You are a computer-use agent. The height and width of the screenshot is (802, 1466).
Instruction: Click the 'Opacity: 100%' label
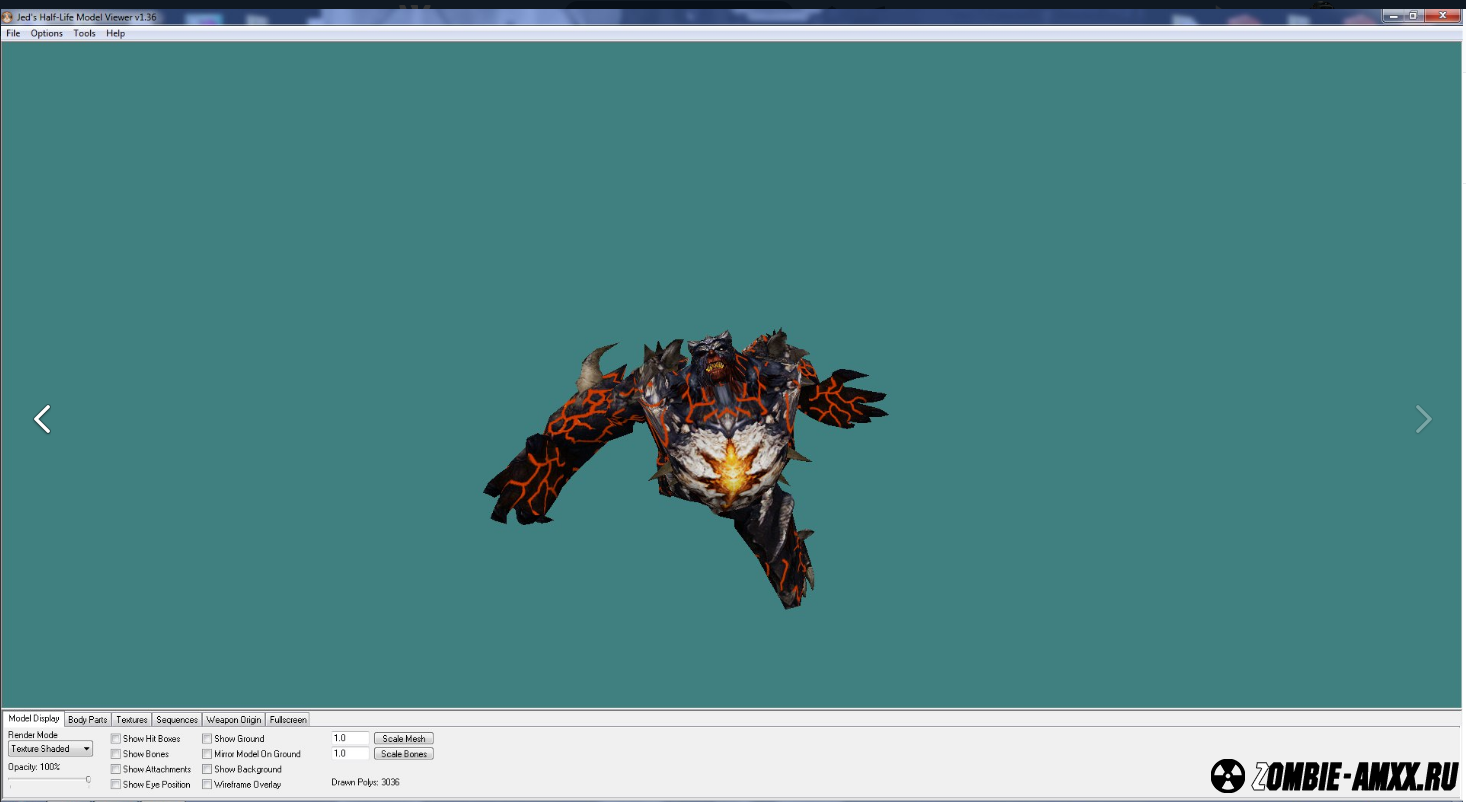34,767
